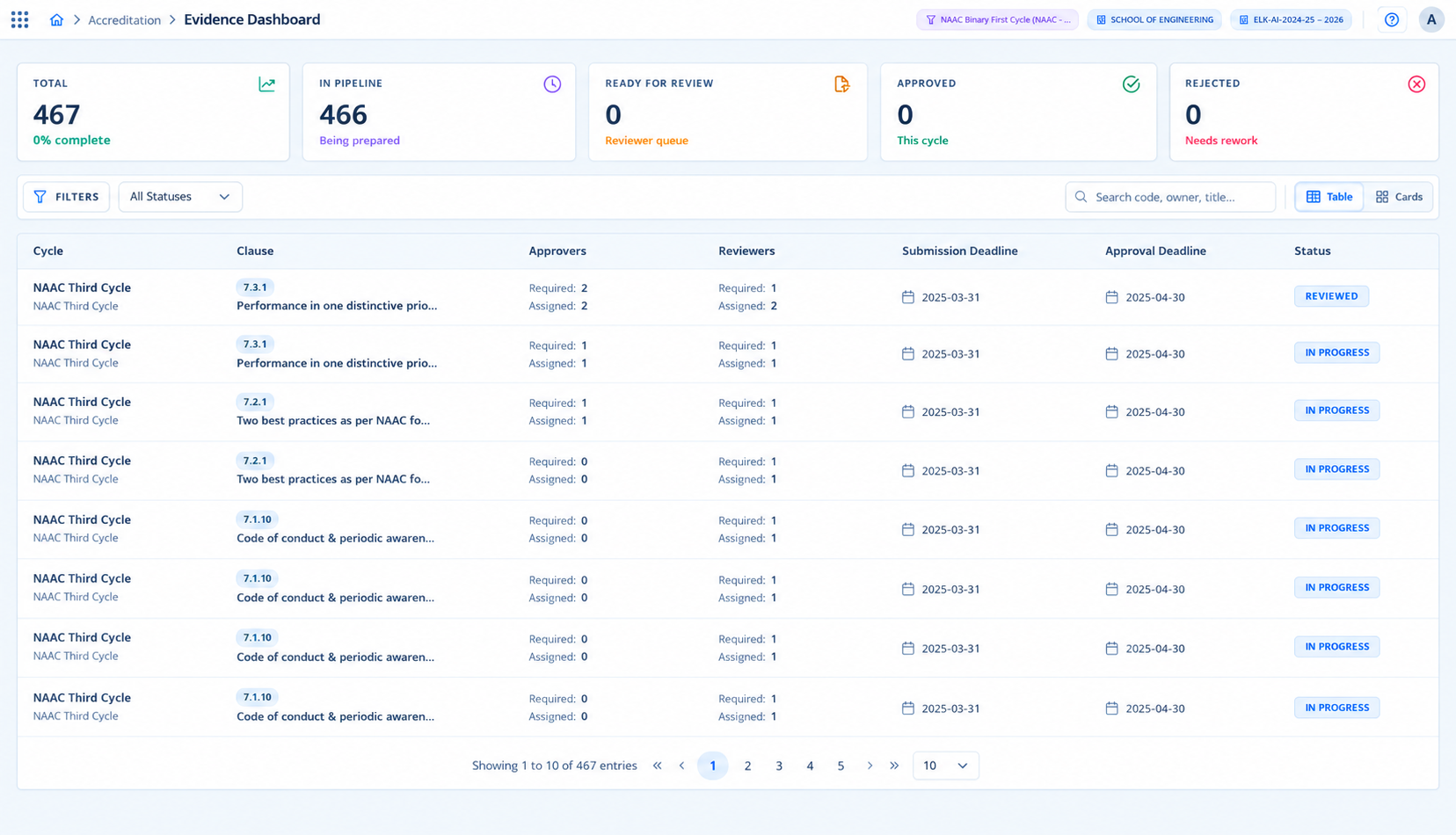Click the checkmark icon on Approved card
This screenshot has width=1456, height=835.
(x=1132, y=84)
